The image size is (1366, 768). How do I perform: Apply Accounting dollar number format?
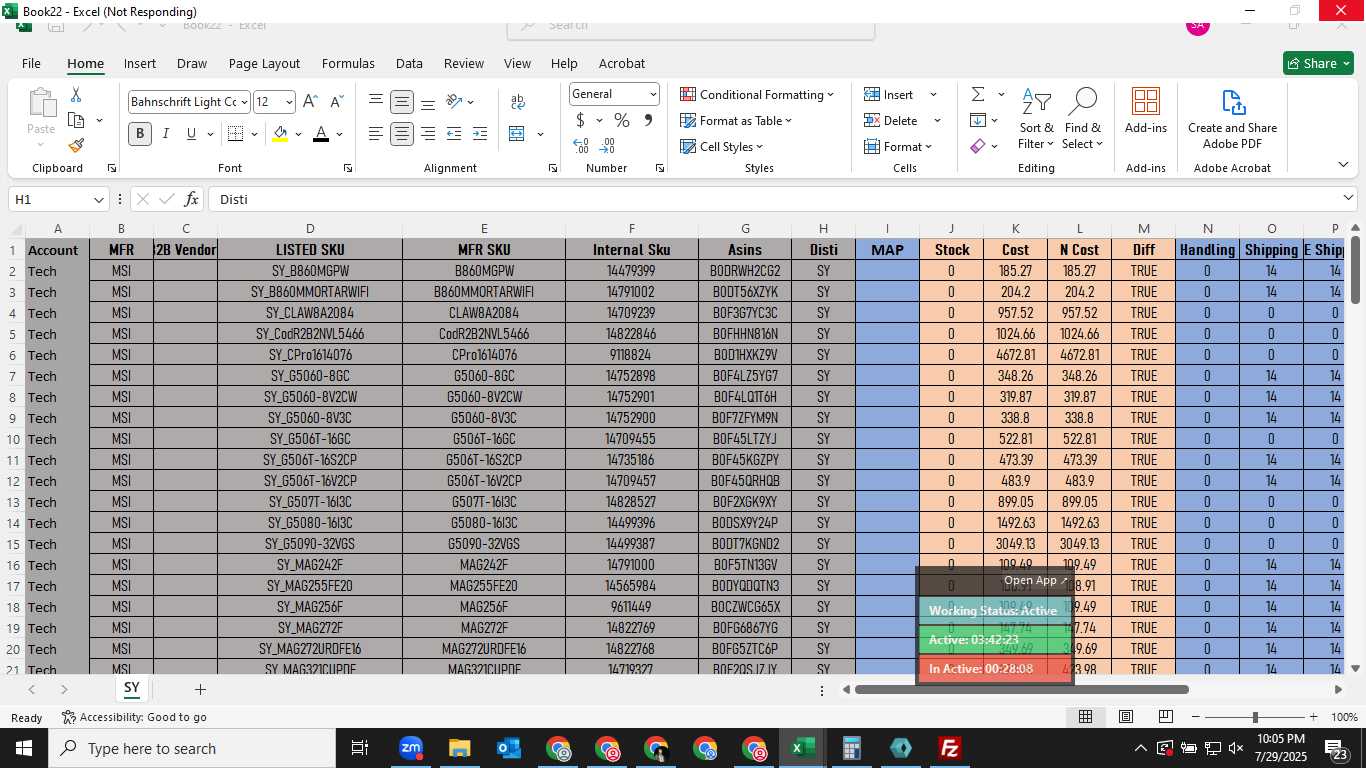coord(581,120)
